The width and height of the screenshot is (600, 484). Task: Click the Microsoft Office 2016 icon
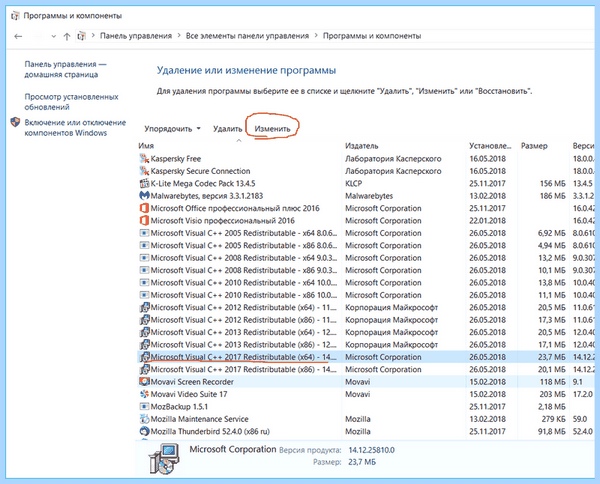(x=144, y=208)
